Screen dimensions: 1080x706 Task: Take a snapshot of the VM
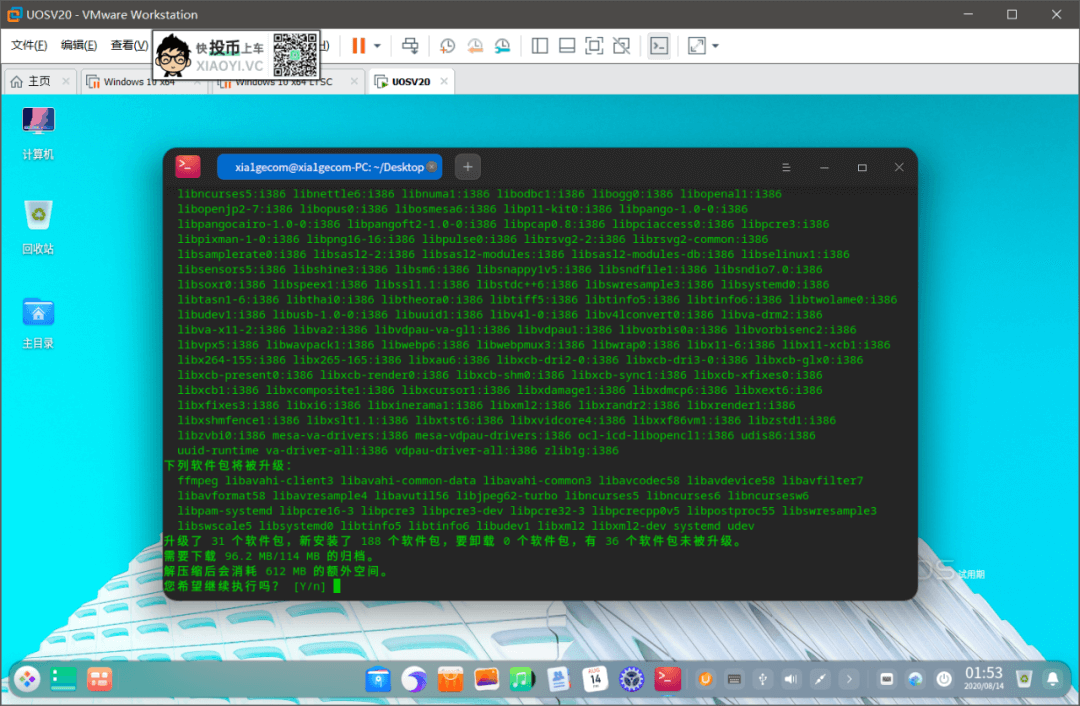[x=448, y=46]
